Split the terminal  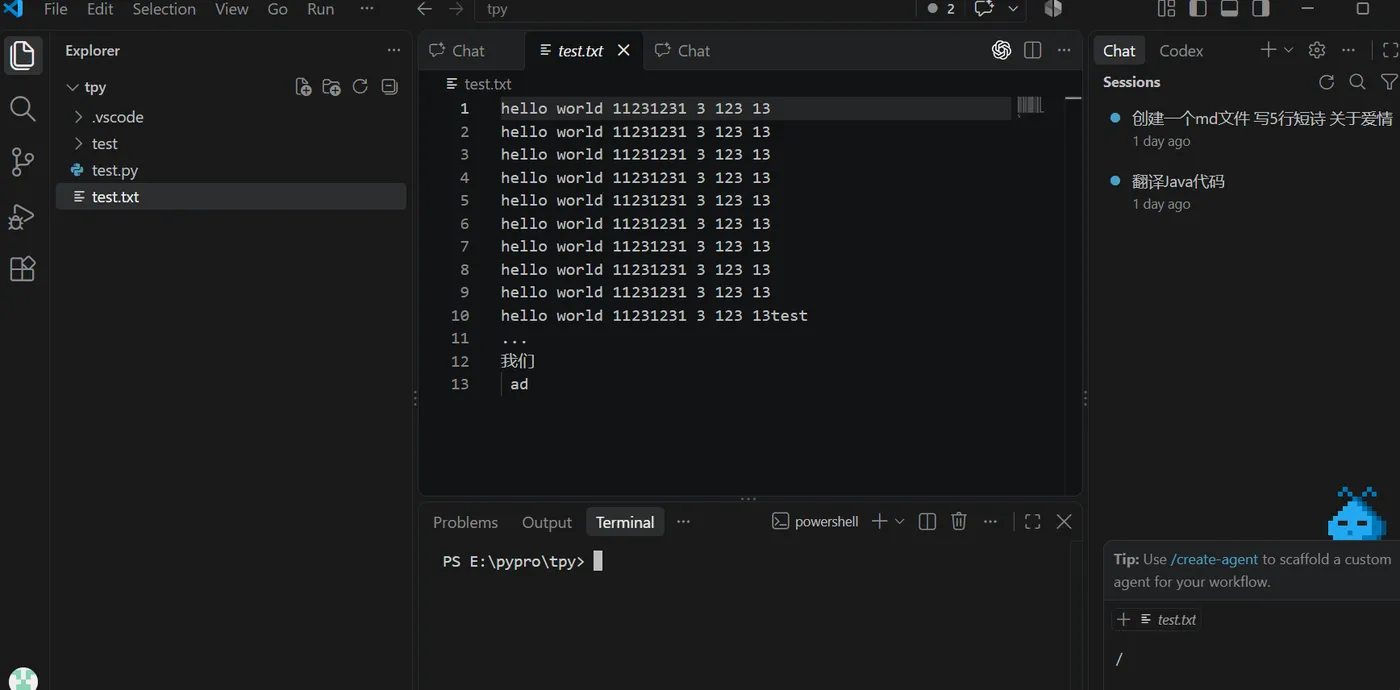927,521
